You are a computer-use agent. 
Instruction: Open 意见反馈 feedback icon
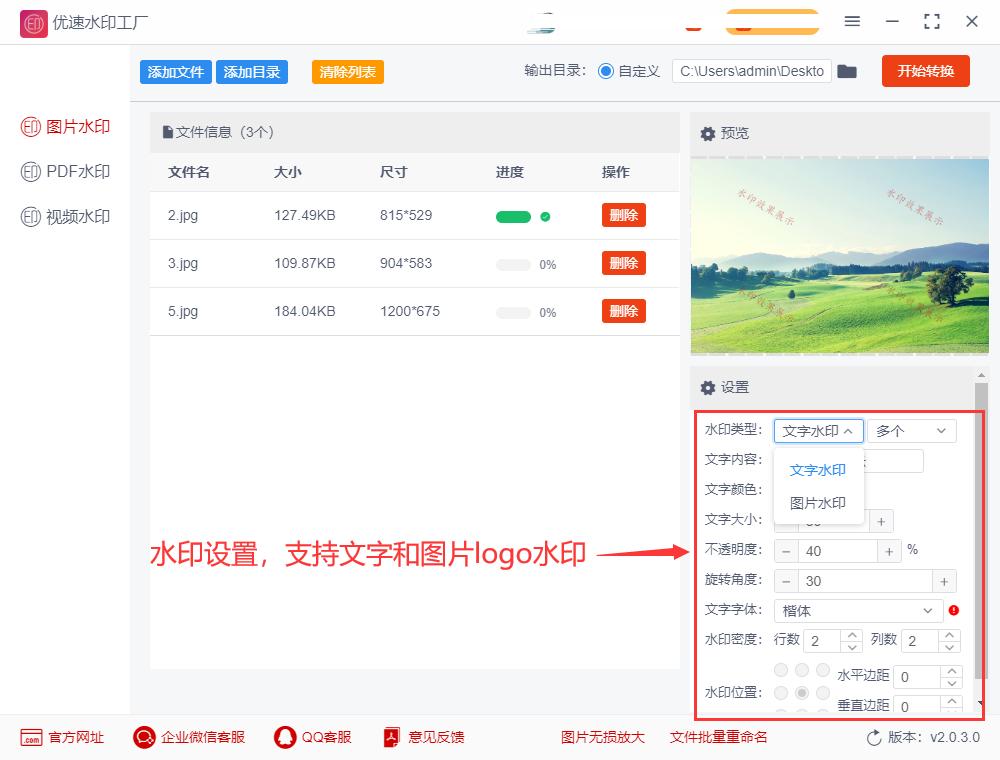(392, 737)
